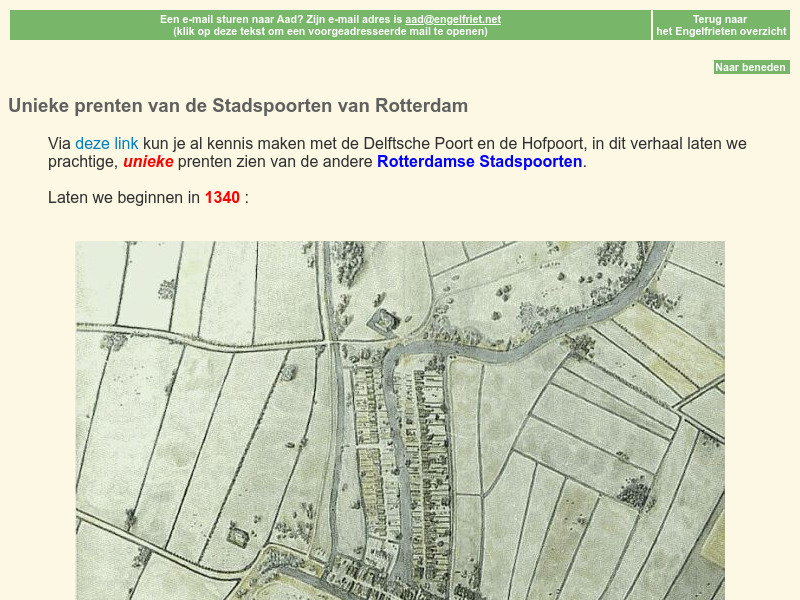The height and width of the screenshot is (600, 800).
Task: Navigate back using the Engelfrieten overzicht button
Action: tap(721, 25)
